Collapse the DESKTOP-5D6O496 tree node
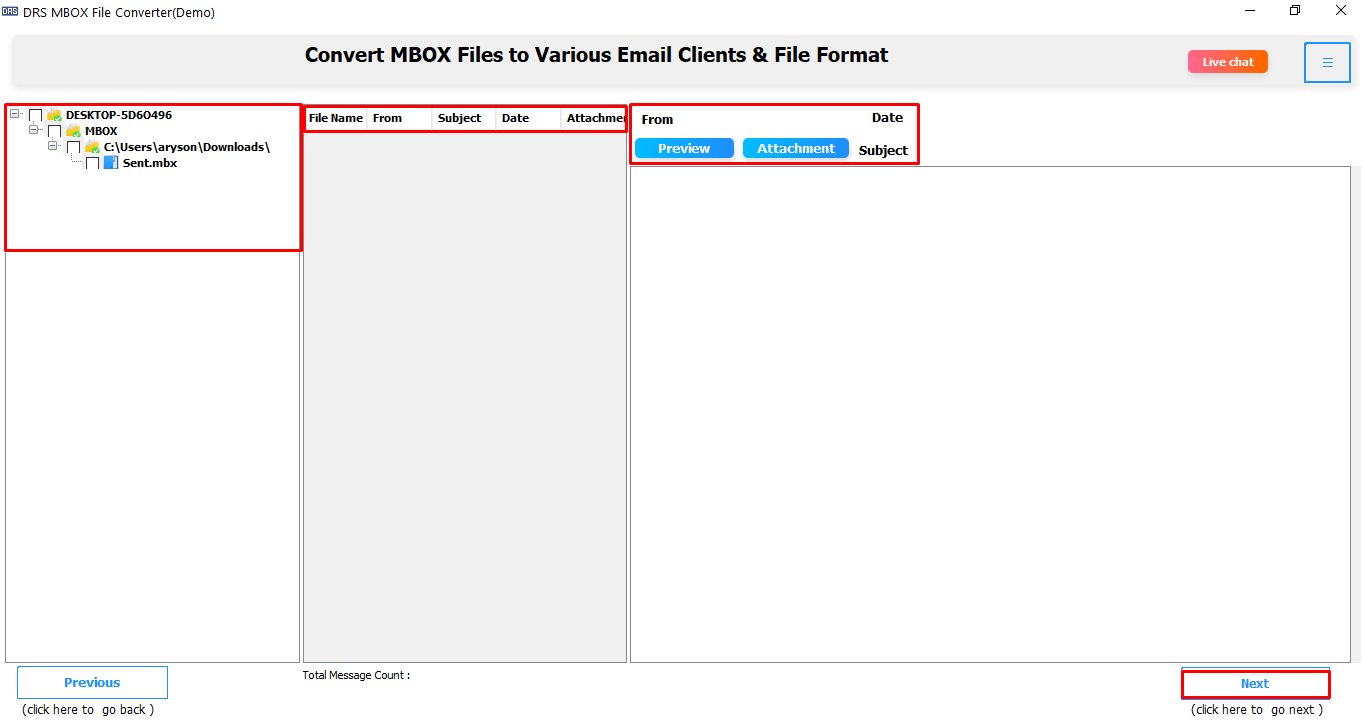 pos(15,114)
